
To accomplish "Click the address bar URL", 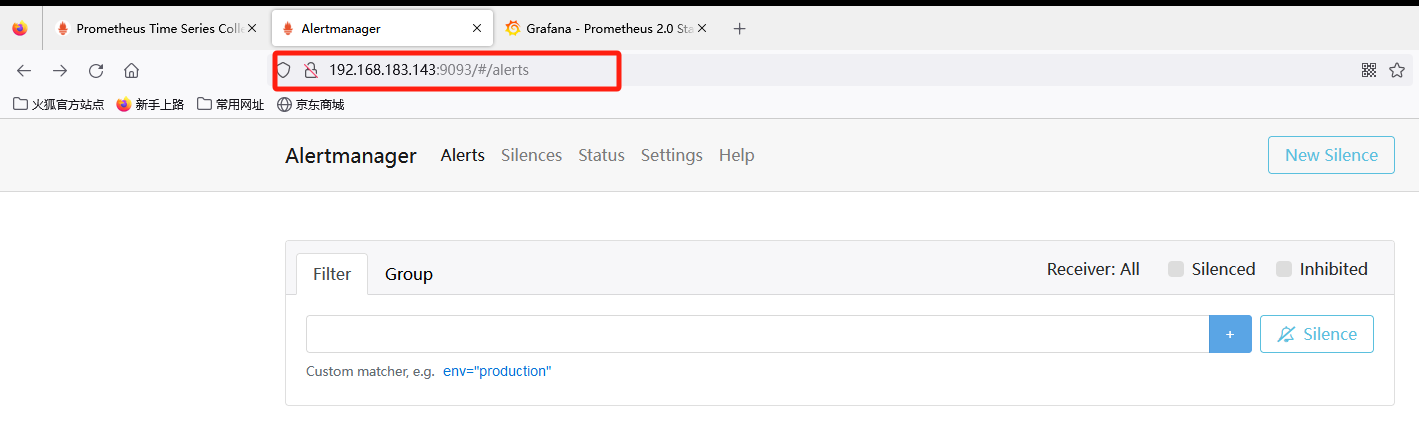I will pyautogui.click(x=429, y=70).
